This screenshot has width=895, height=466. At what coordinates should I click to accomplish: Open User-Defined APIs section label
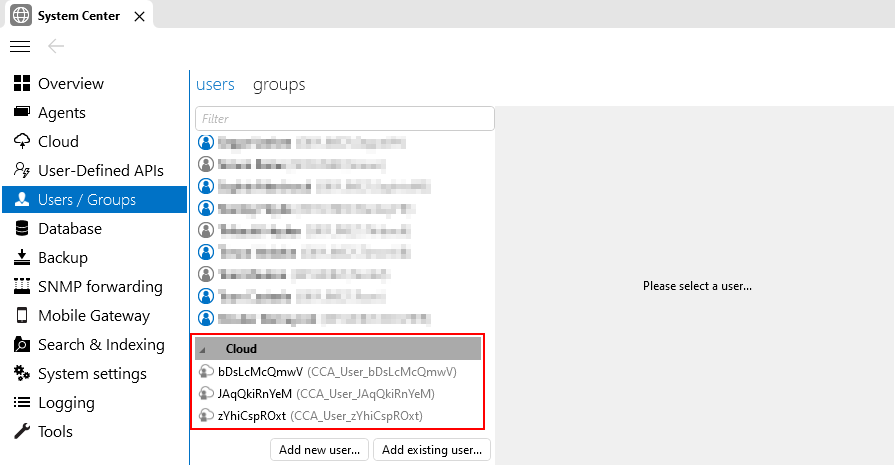(100, 171)
